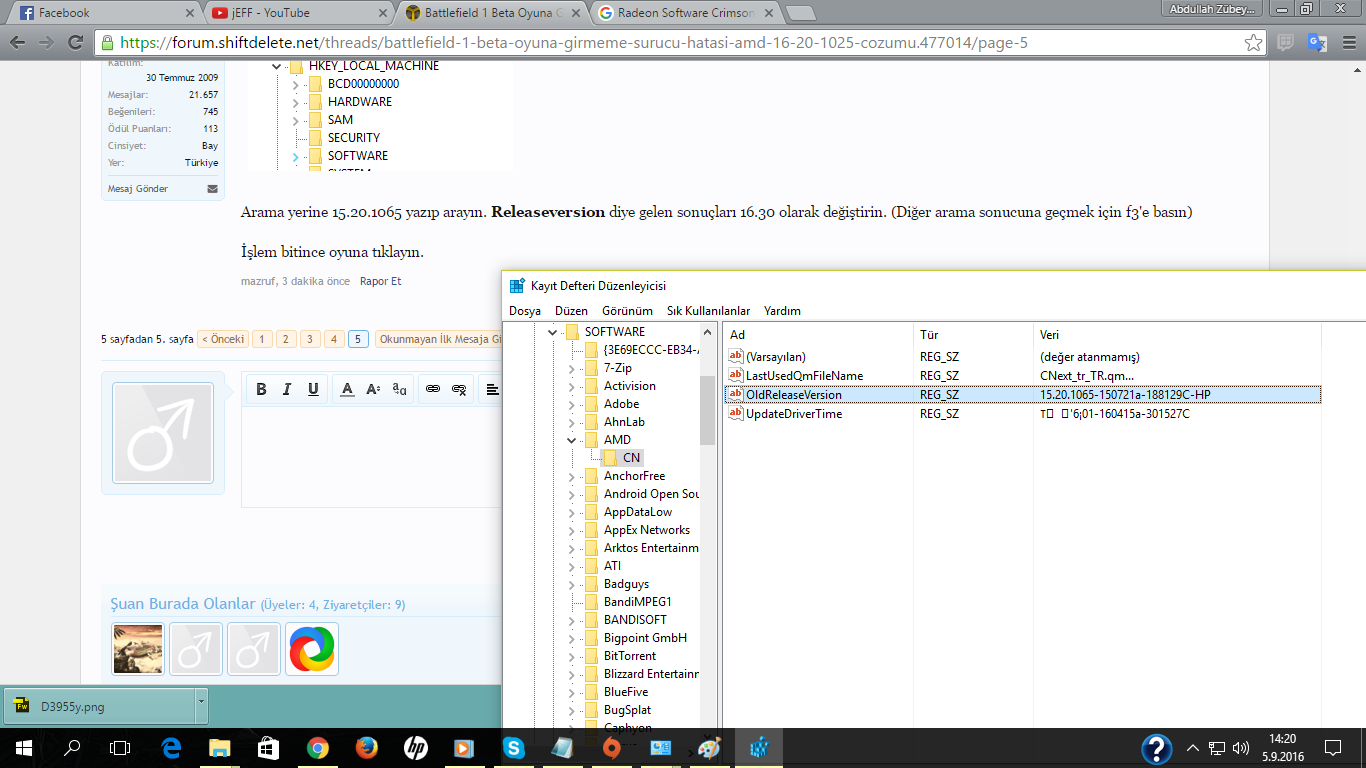Open Yardım menu in registry editor
The image size is (1366, 768).
tap(782, 311)
